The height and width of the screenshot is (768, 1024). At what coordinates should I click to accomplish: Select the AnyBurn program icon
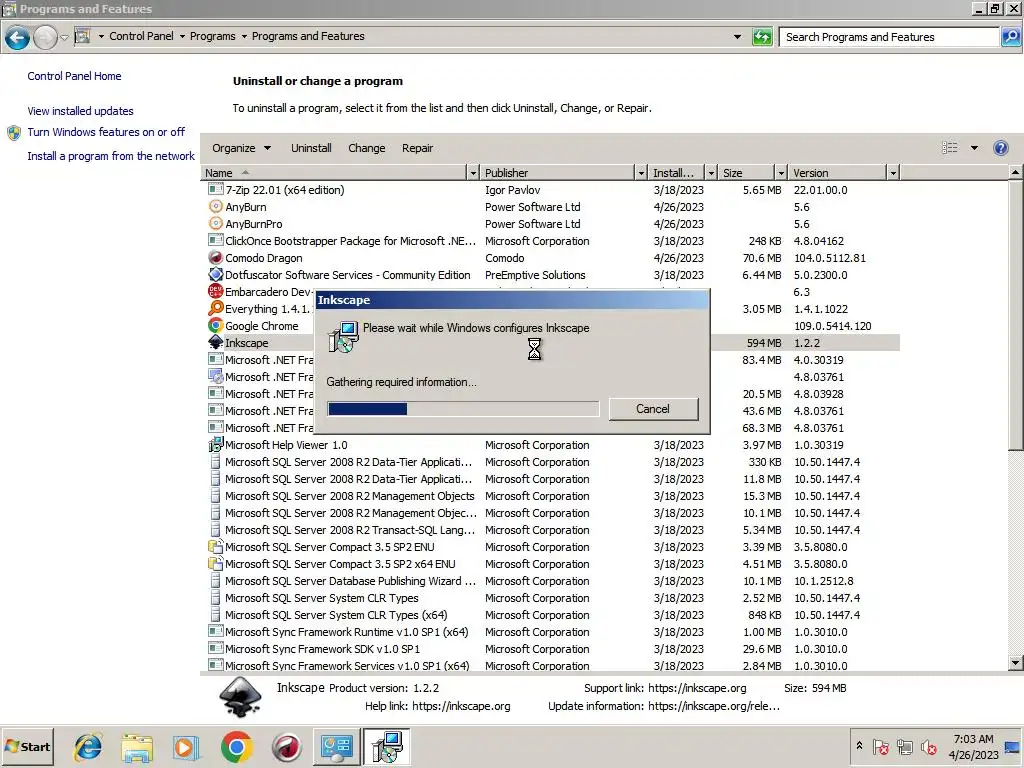coord(216,206)
